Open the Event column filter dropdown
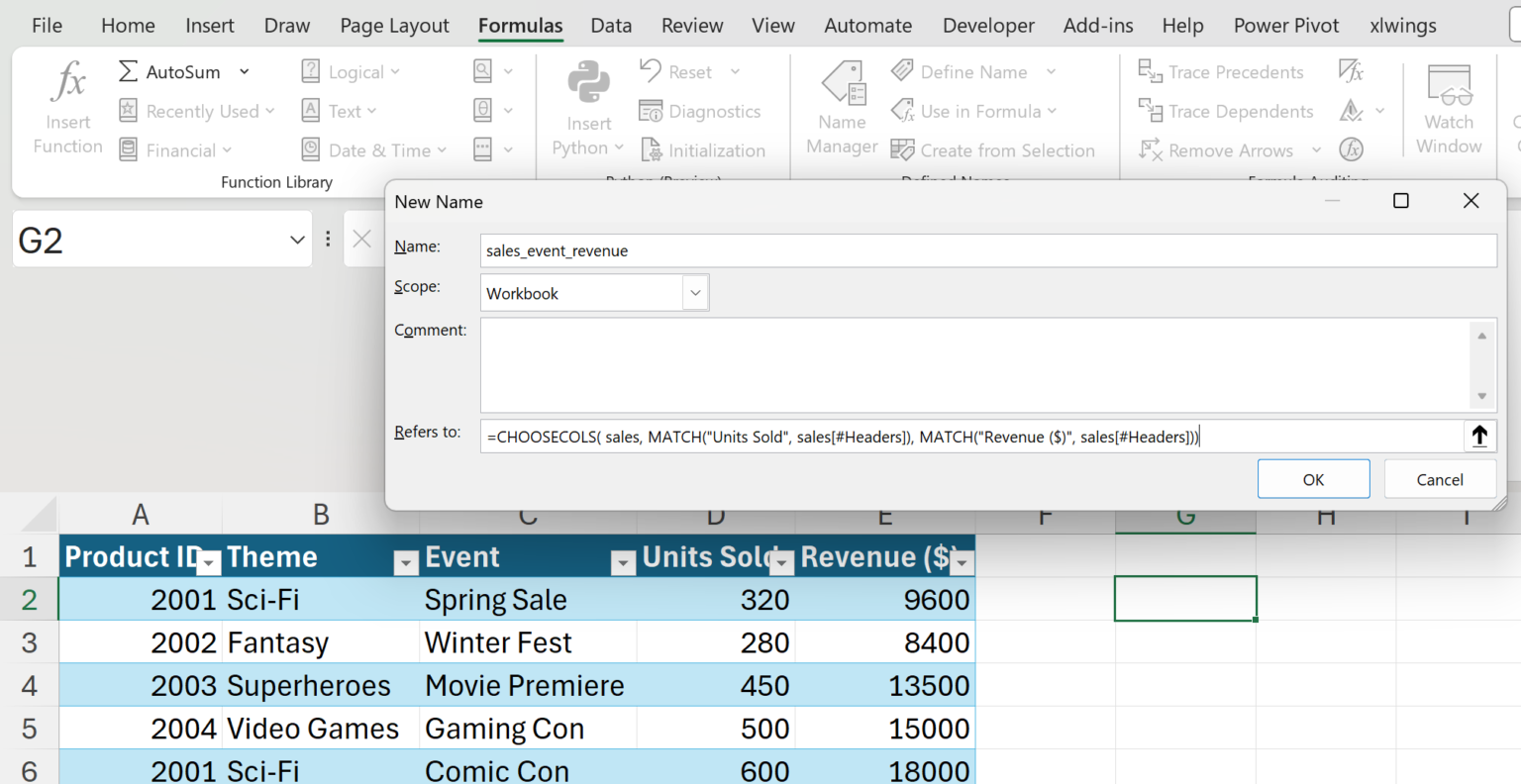 (x=622, y=562)
